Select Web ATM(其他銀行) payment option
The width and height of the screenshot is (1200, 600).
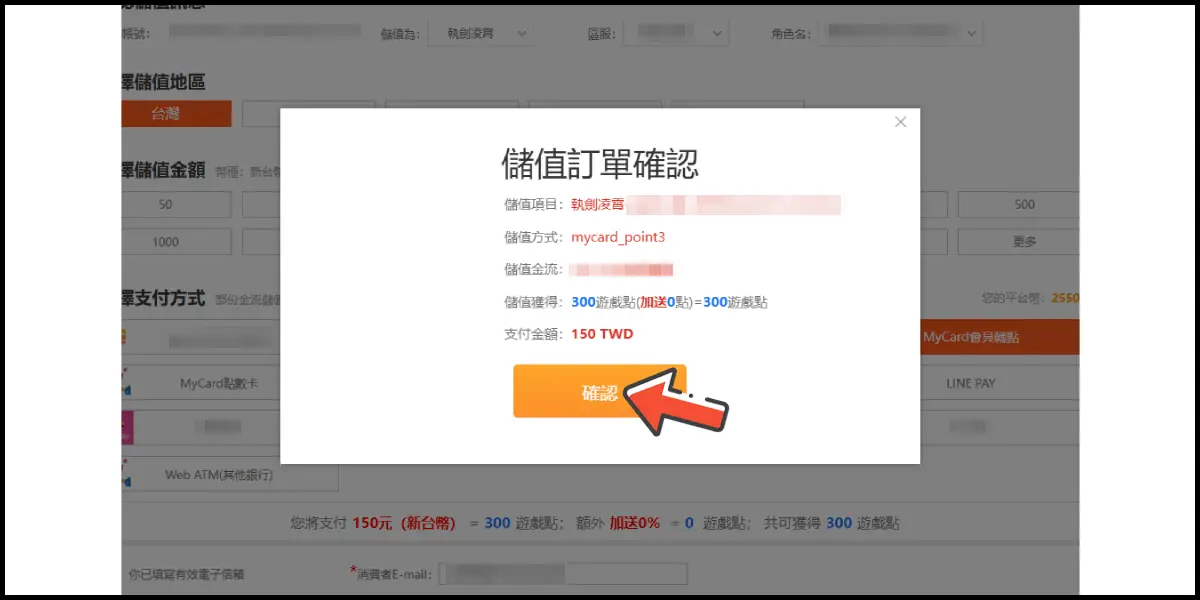click(x=230, y=475)
